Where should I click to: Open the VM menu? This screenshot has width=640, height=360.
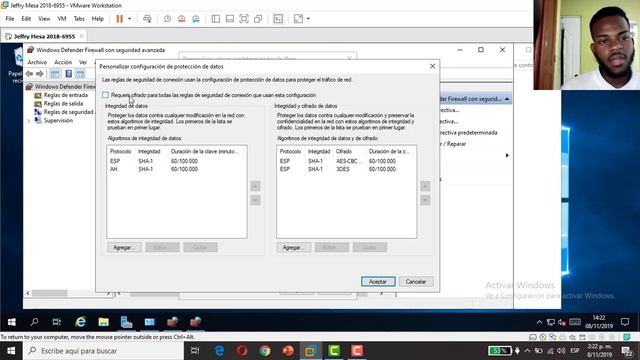point(62,19)
